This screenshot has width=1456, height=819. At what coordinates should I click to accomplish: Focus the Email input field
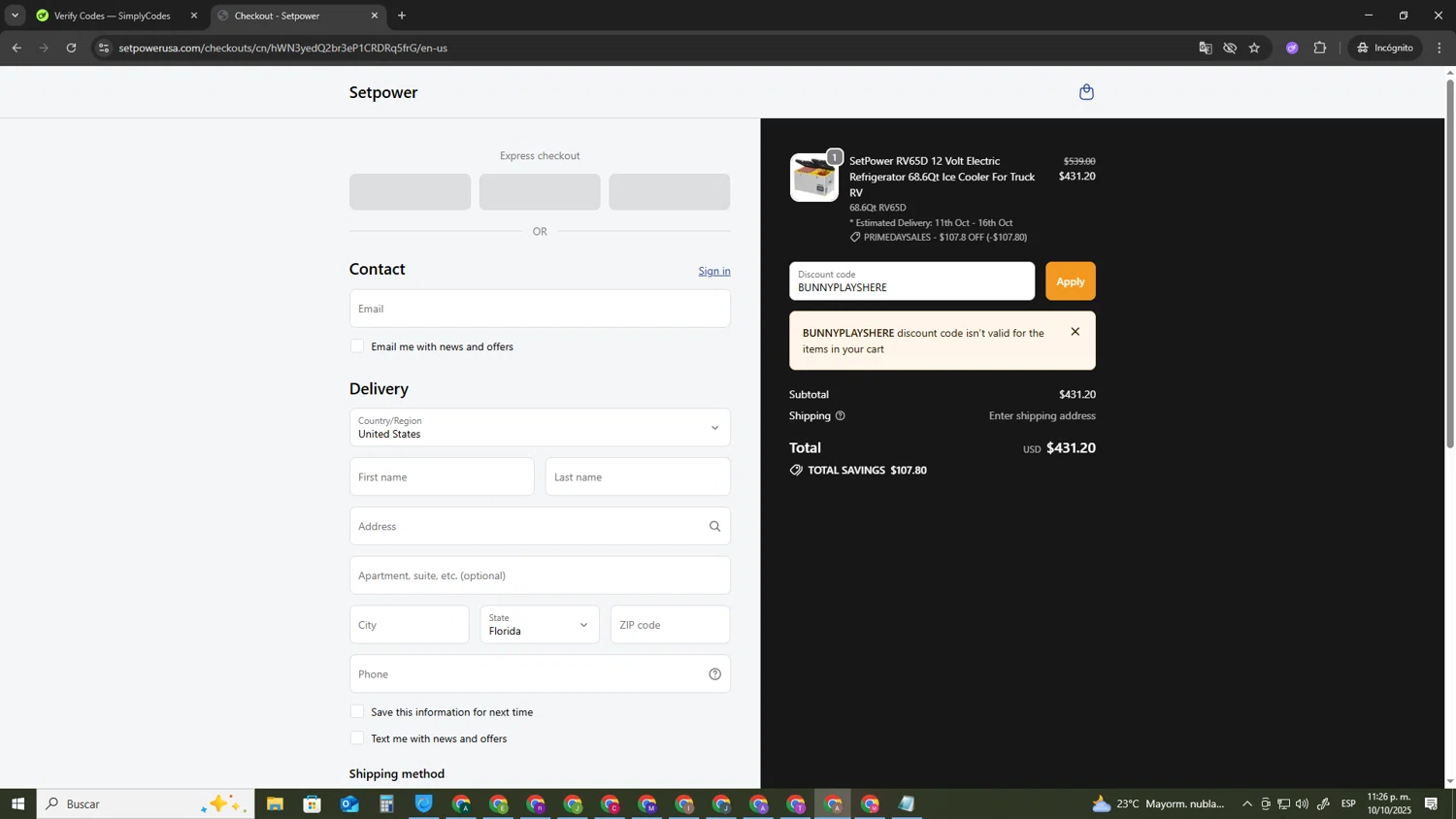click(540, 309)
